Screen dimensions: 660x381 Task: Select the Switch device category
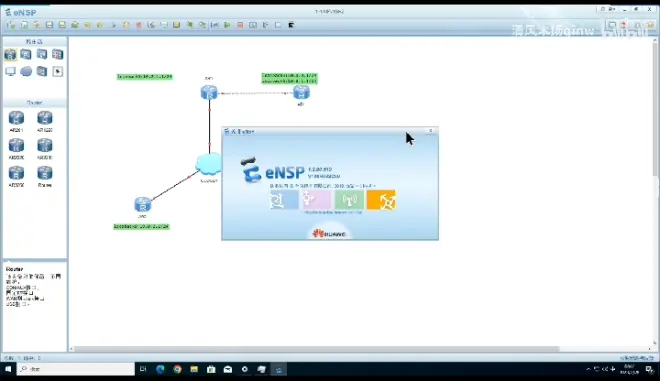click(26, 54)
